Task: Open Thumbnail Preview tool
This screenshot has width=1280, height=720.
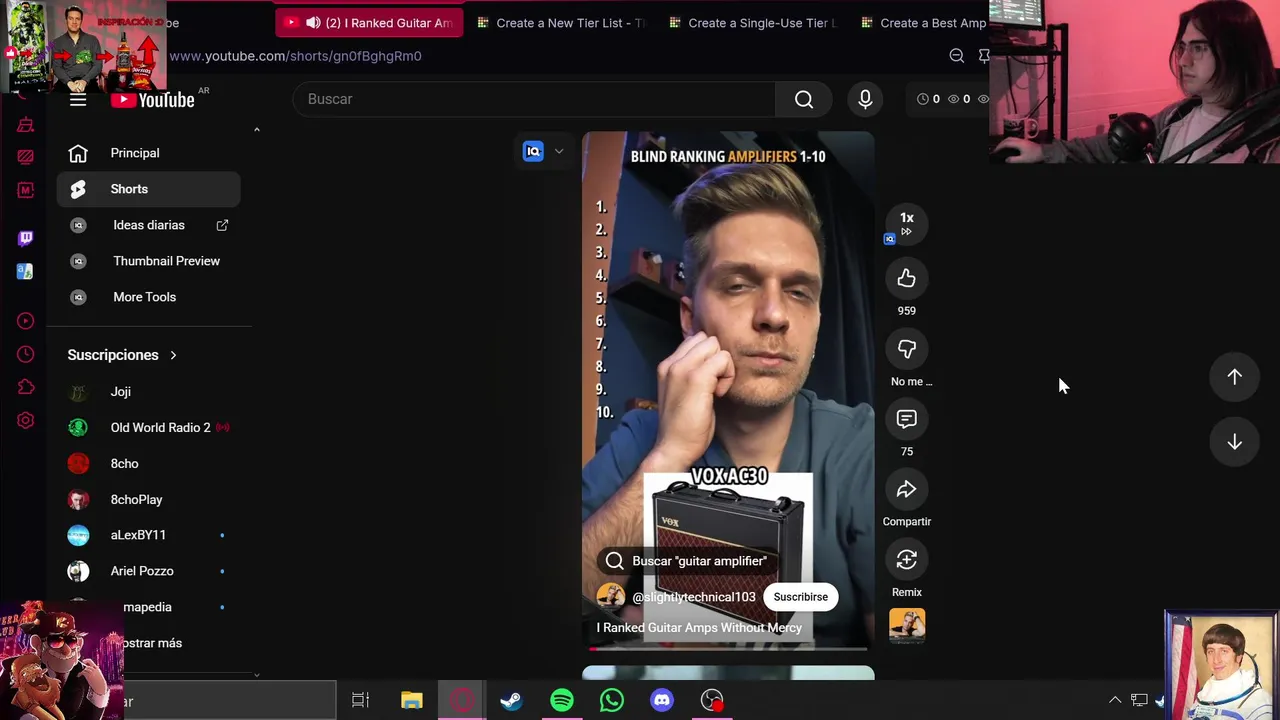Action: [148, 261]
